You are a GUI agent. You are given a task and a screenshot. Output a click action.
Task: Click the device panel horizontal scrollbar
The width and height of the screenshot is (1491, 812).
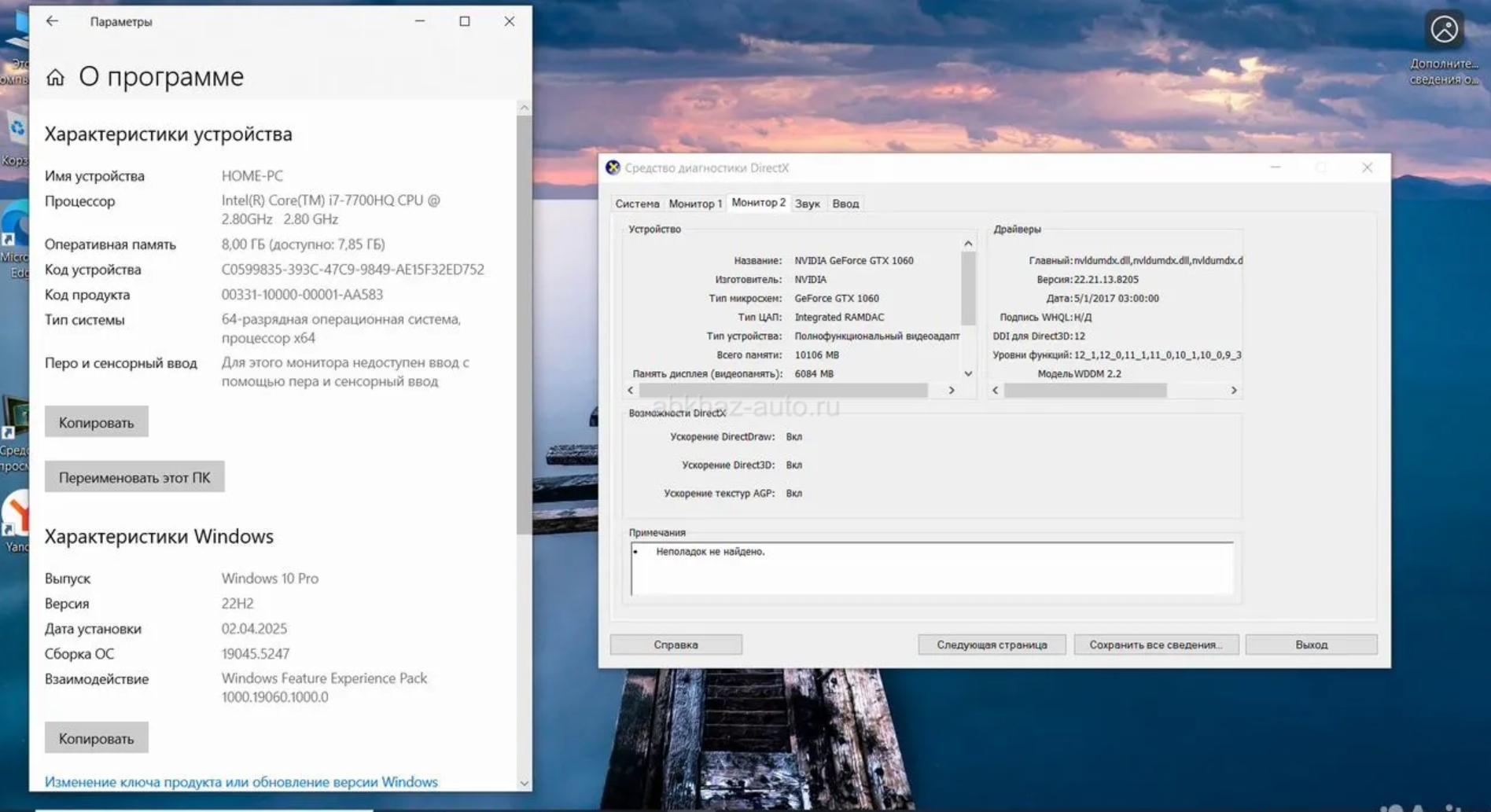(782, 391)
